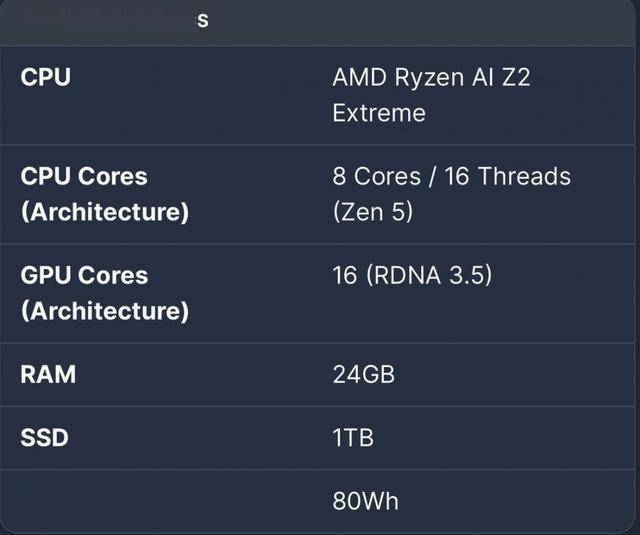Click (Architecture) beneath CPU Cores
The height and width of the screenshot is (535, 640).
(x=105, y=212)
